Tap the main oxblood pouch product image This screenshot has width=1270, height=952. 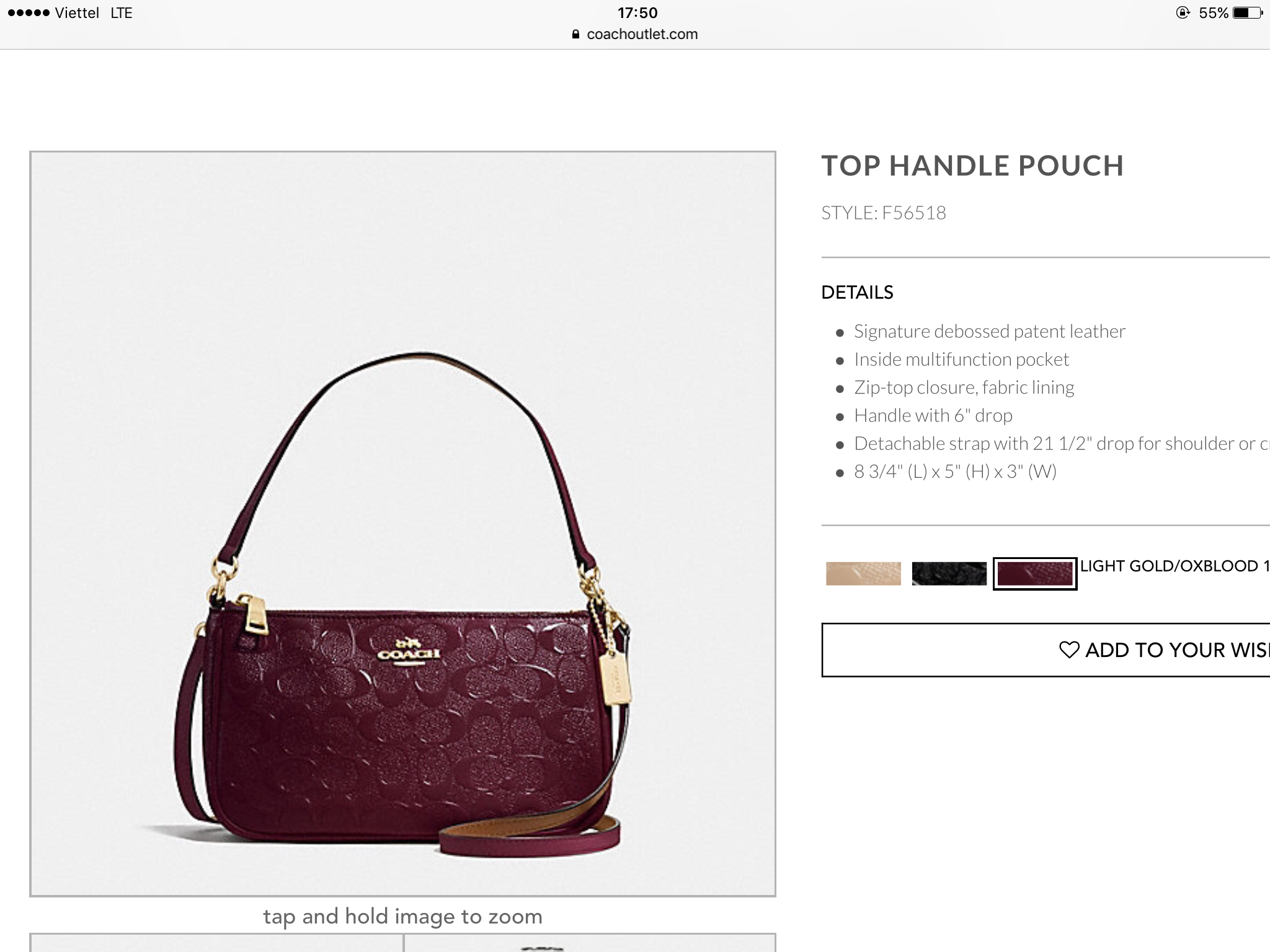[402, 524]
